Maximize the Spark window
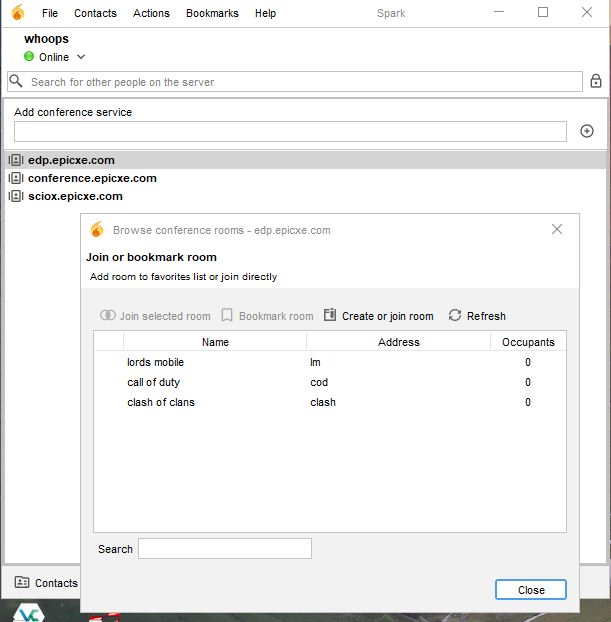Screen dimensions: 611x622 click(543, 12)
